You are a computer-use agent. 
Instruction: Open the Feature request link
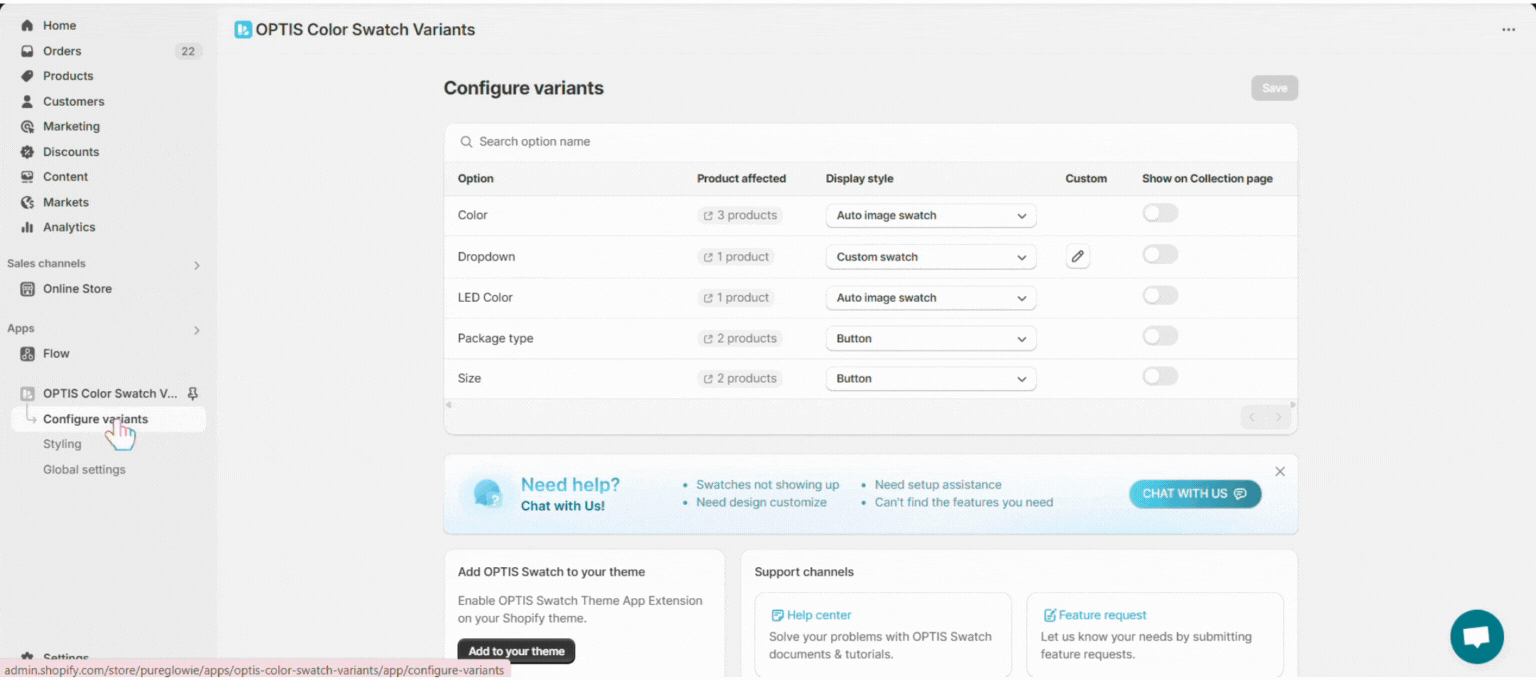pyautogui.click(x=1095, y=616)
